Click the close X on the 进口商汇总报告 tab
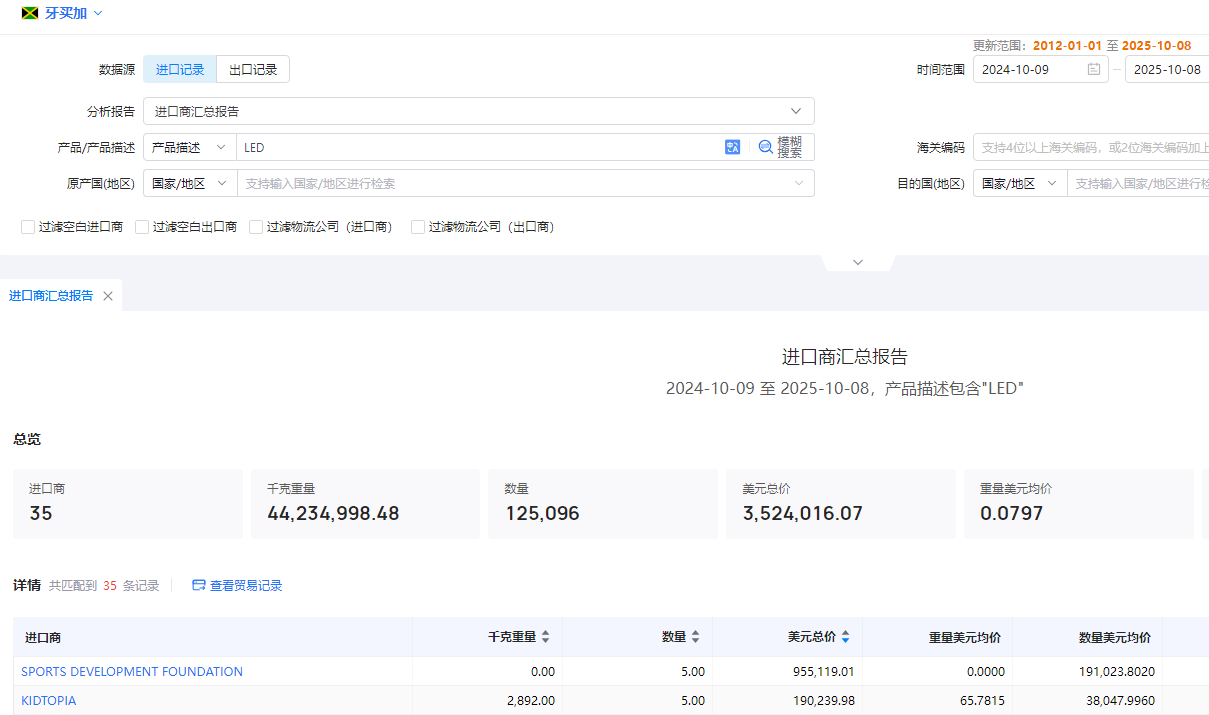Viewport: 1209px width, 715px height. coord(107,295)
